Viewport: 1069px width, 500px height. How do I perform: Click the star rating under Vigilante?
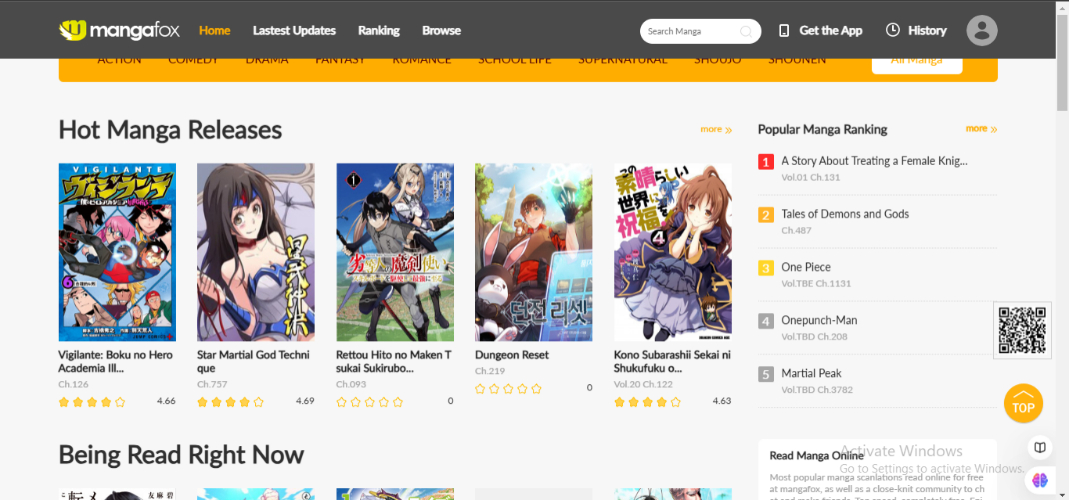pyautogui.click(x=92, y=402)
